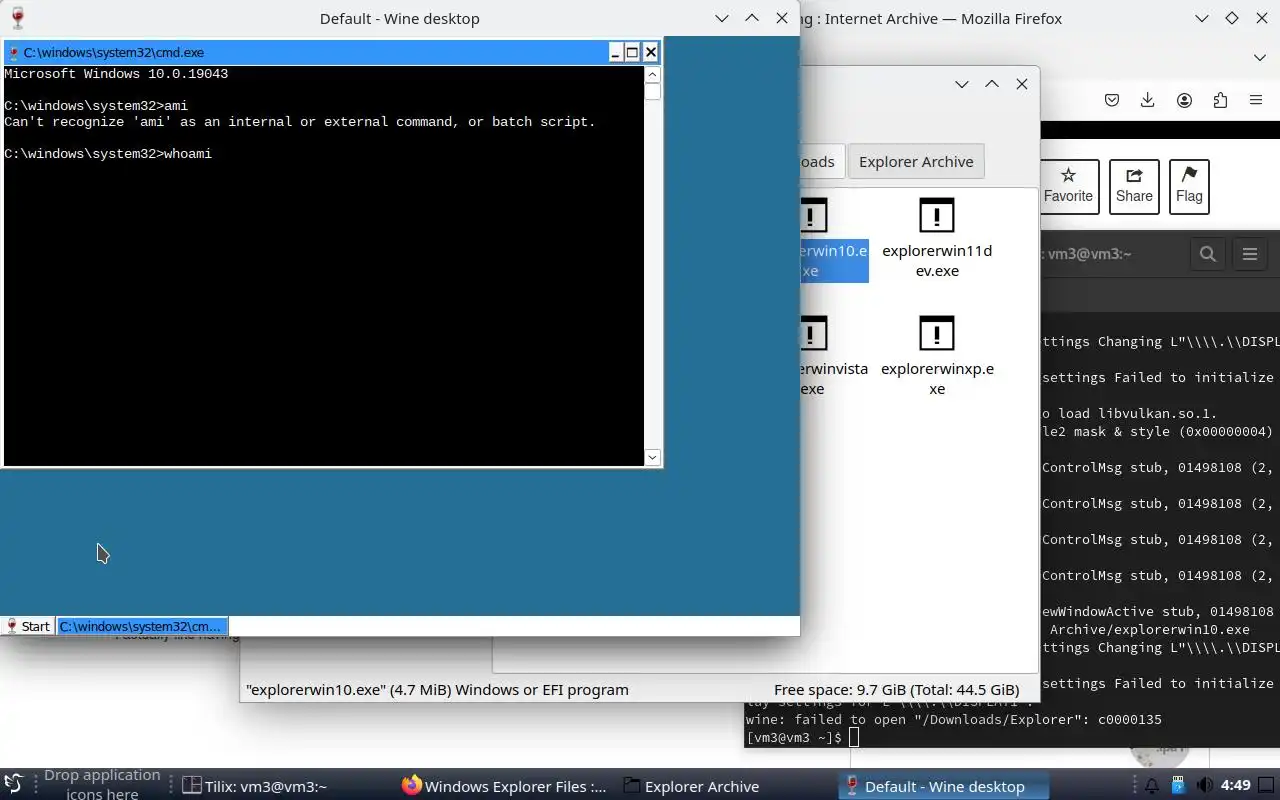This screenshot has height=800, width=1280.
Task: Open the Firefox hamburger menu
Action: coord(1256,100)
